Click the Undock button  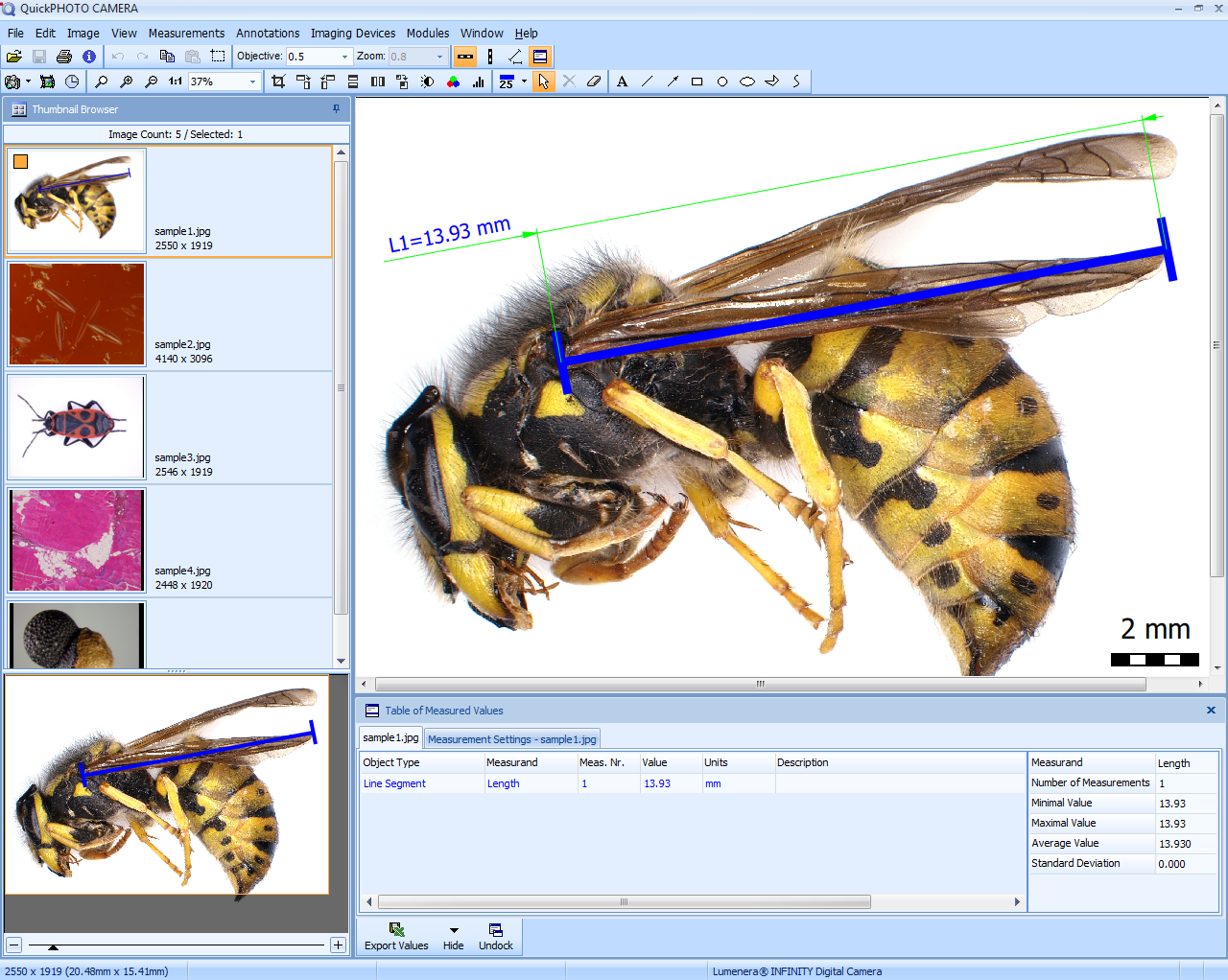[495, 935]
